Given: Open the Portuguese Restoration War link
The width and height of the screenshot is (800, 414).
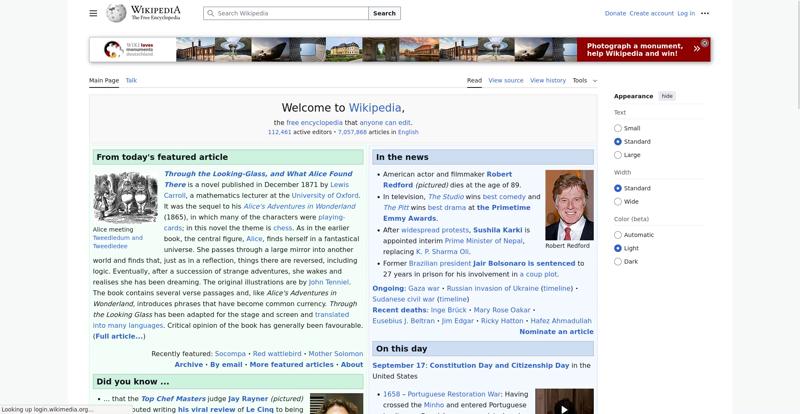Looking at the screenshot, I should (x=454, y=394).
